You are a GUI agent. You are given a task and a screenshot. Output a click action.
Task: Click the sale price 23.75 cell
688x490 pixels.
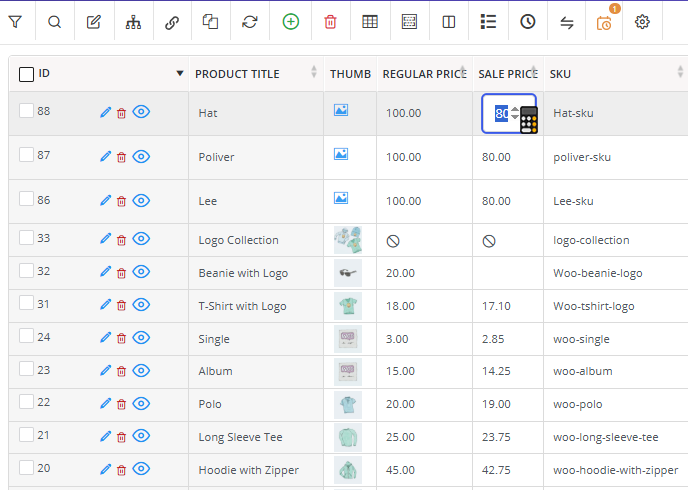click(508, 437)
